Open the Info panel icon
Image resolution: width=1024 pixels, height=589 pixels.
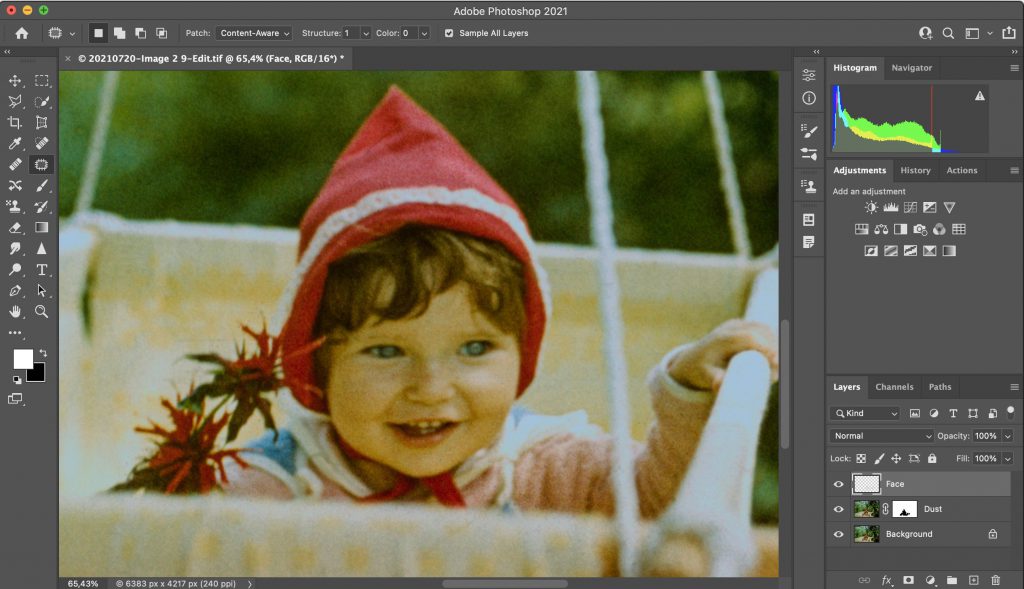coord(809,99)
